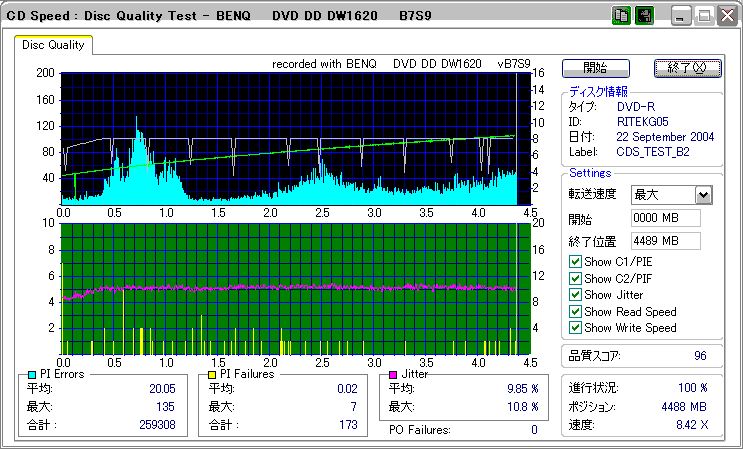Click the green save-screenshot floppy icon

(x=644, y=16)
